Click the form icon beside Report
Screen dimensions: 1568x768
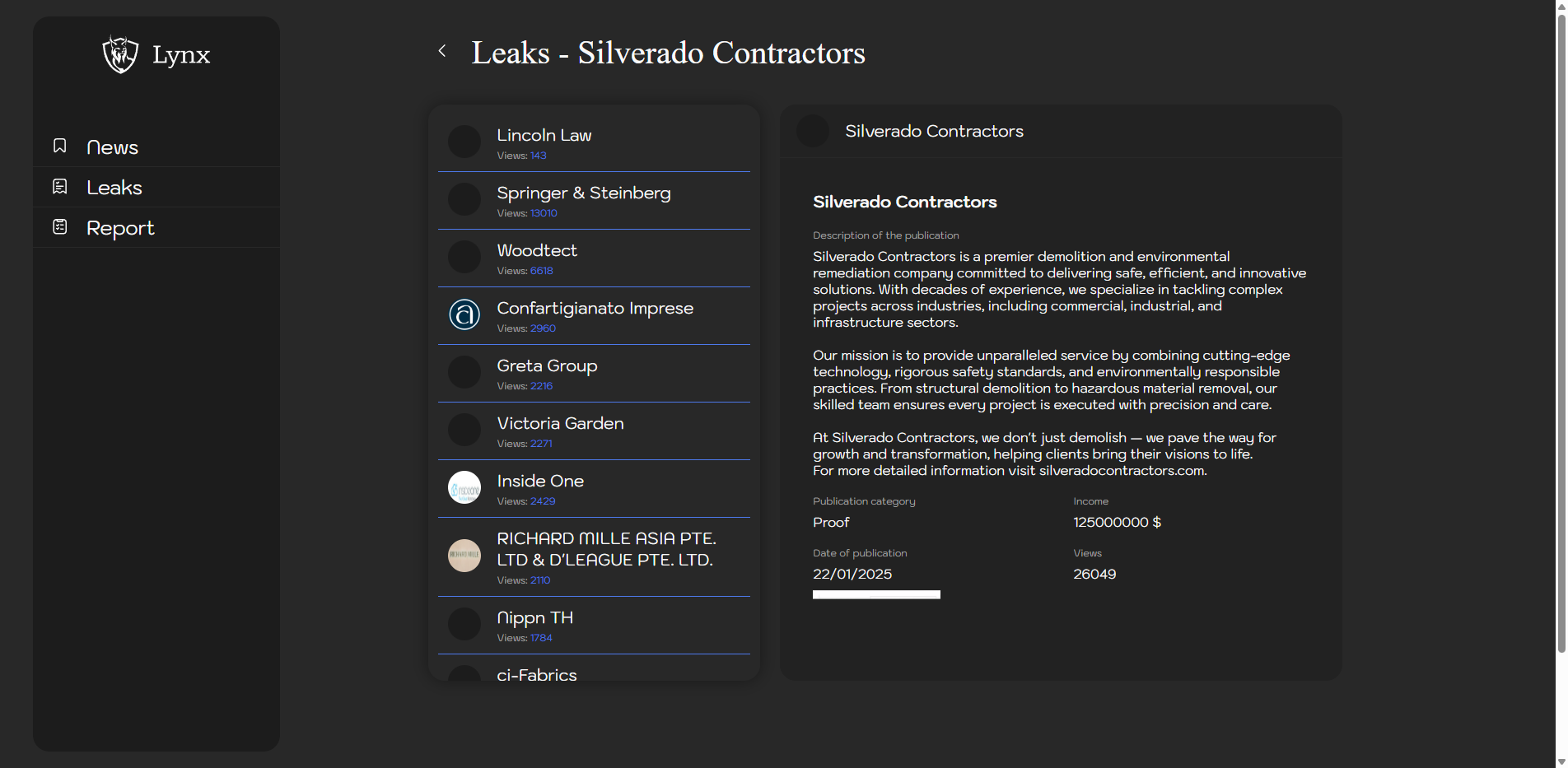pyautogui.click(x=60, y=227)
